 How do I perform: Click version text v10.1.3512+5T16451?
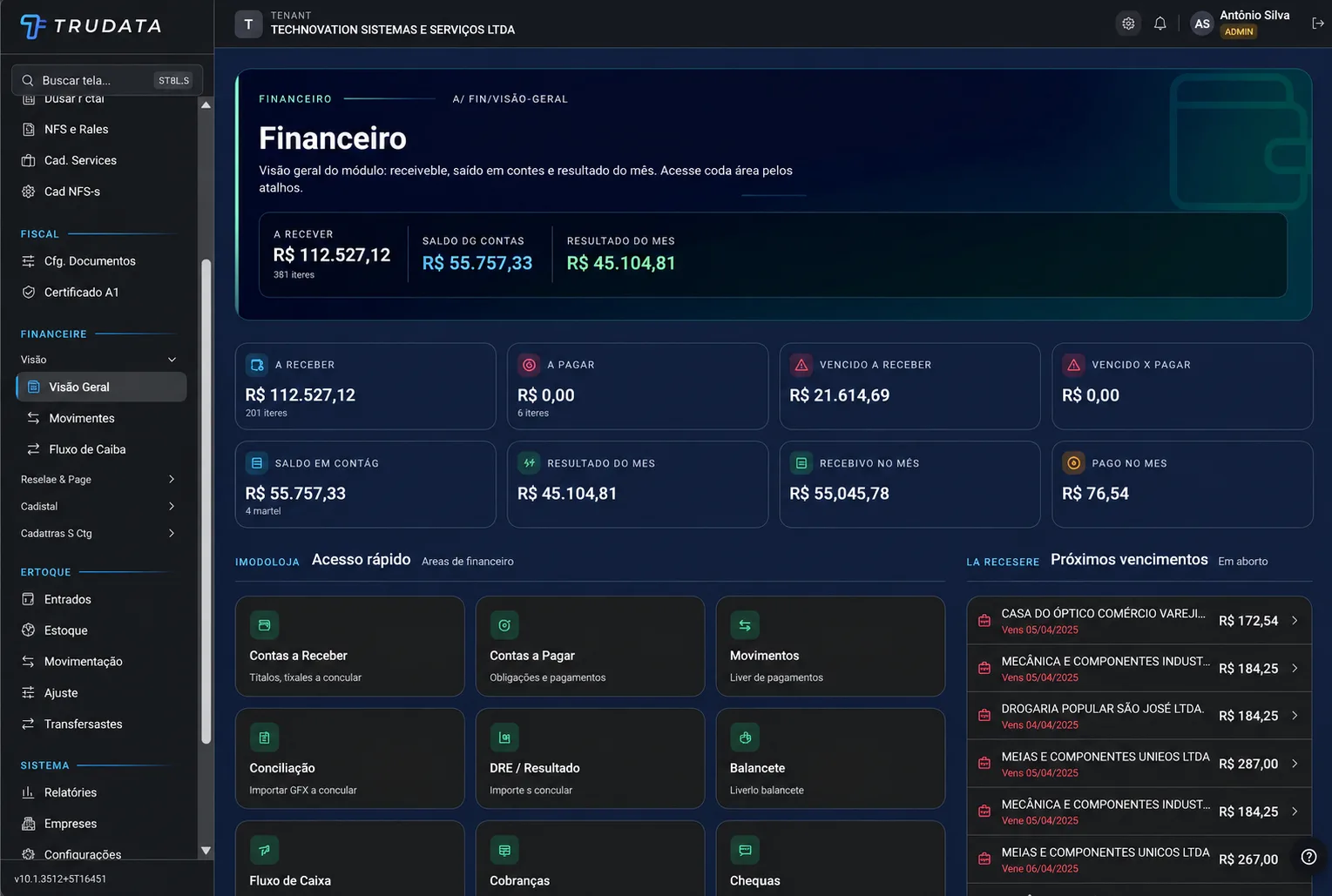coord(60,879)
